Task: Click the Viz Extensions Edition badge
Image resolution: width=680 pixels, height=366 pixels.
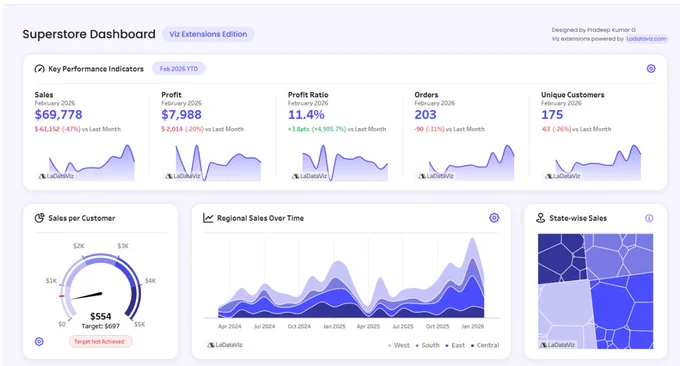Action: (x=208, y=34)
